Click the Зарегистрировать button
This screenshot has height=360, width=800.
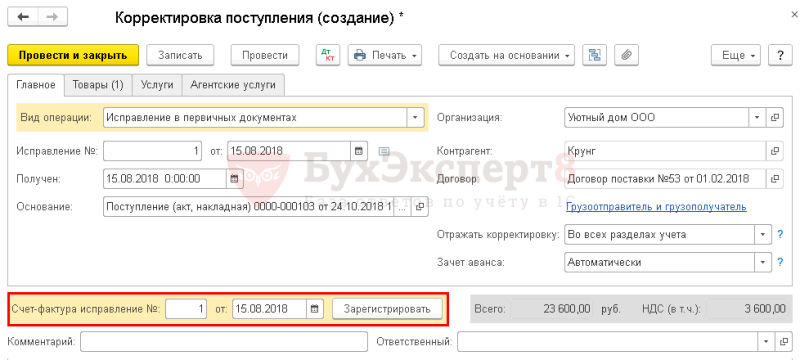click(x=387, y=308)
